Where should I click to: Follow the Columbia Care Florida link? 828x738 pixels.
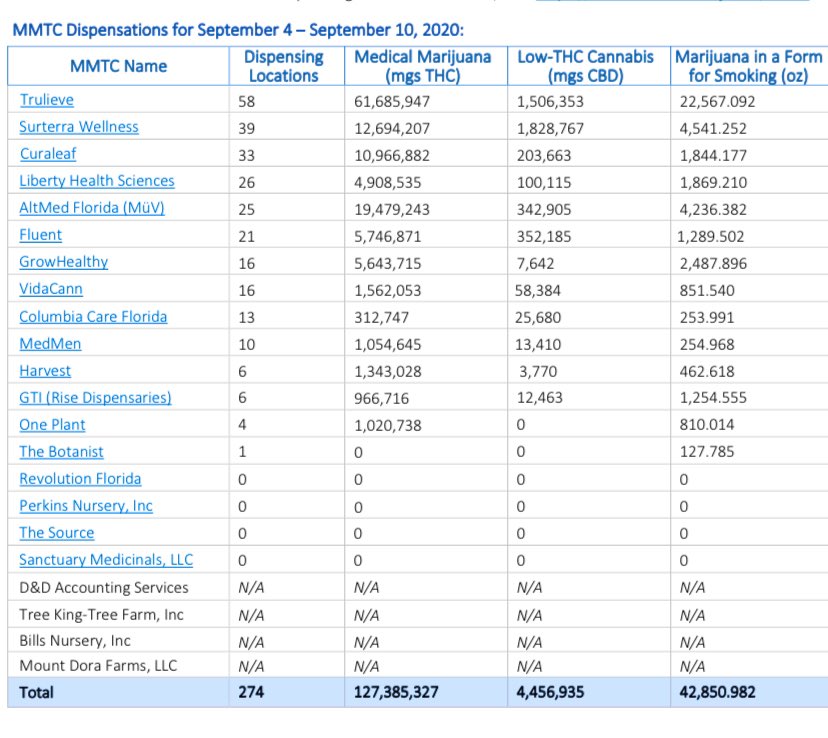point(93,317)
